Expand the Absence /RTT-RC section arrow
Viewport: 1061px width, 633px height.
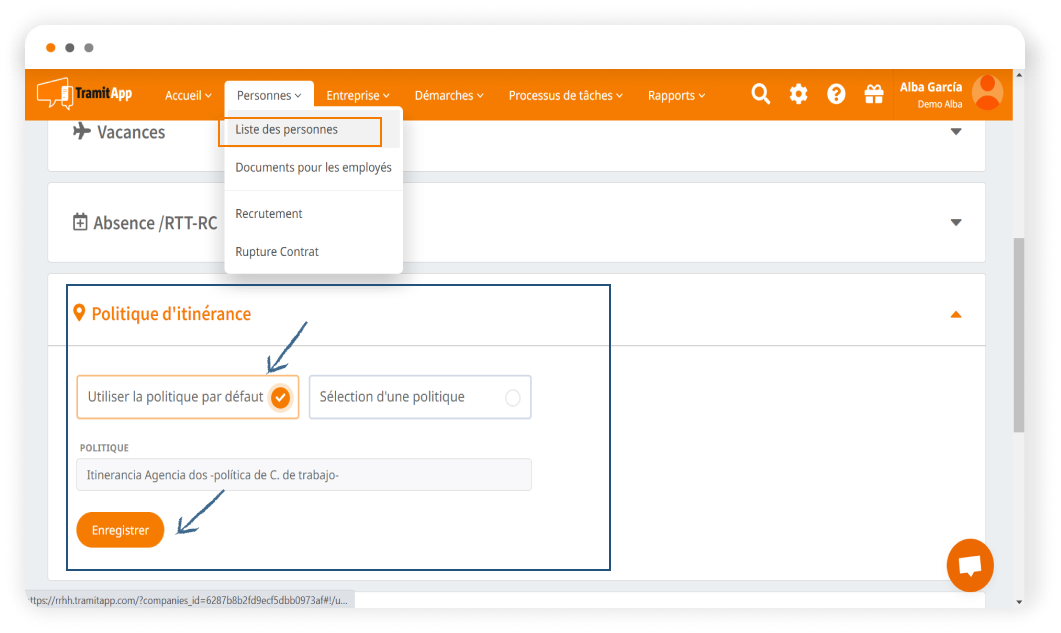pos(955,222)
